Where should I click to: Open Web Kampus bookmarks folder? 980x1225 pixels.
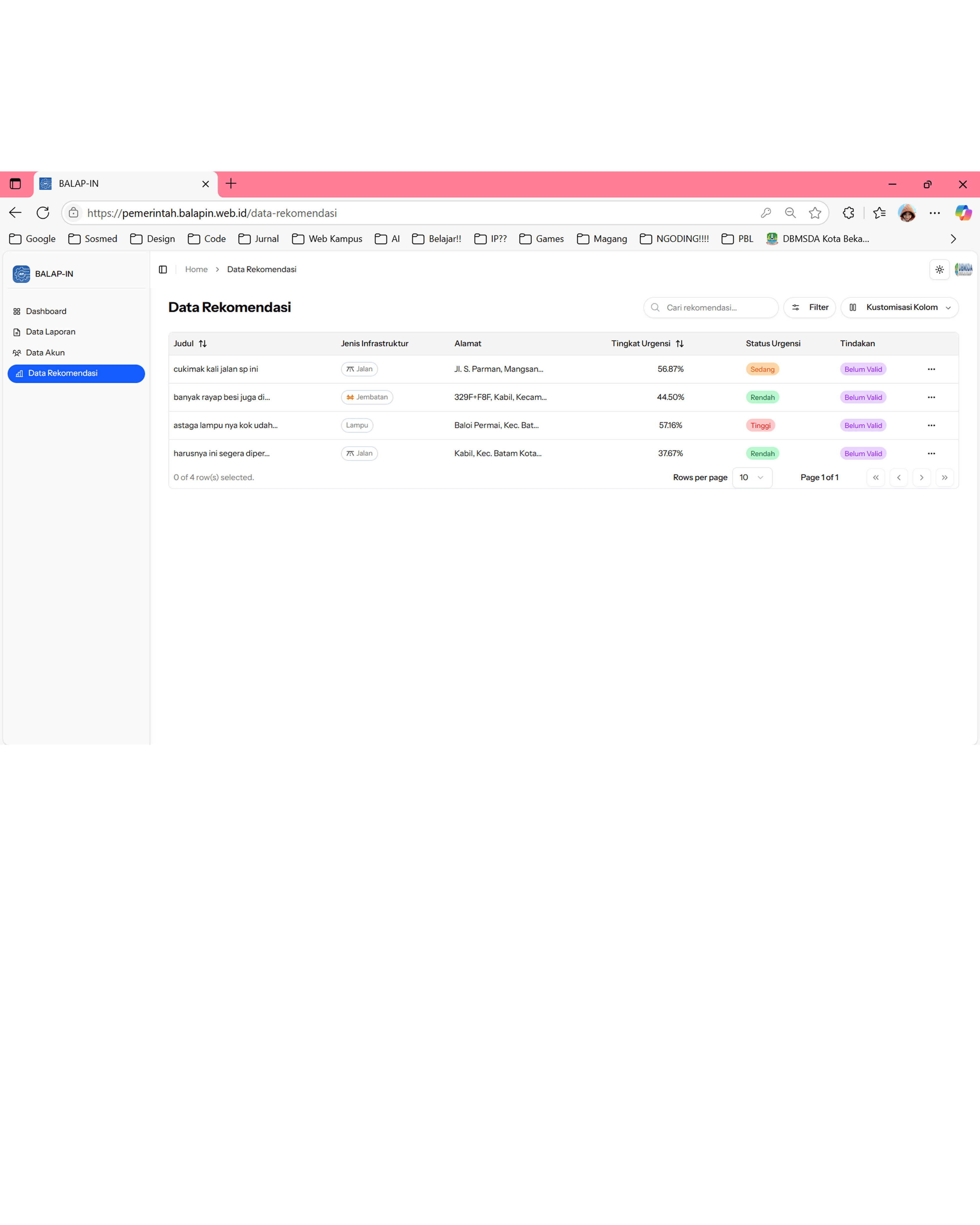(x=327, y=239)
